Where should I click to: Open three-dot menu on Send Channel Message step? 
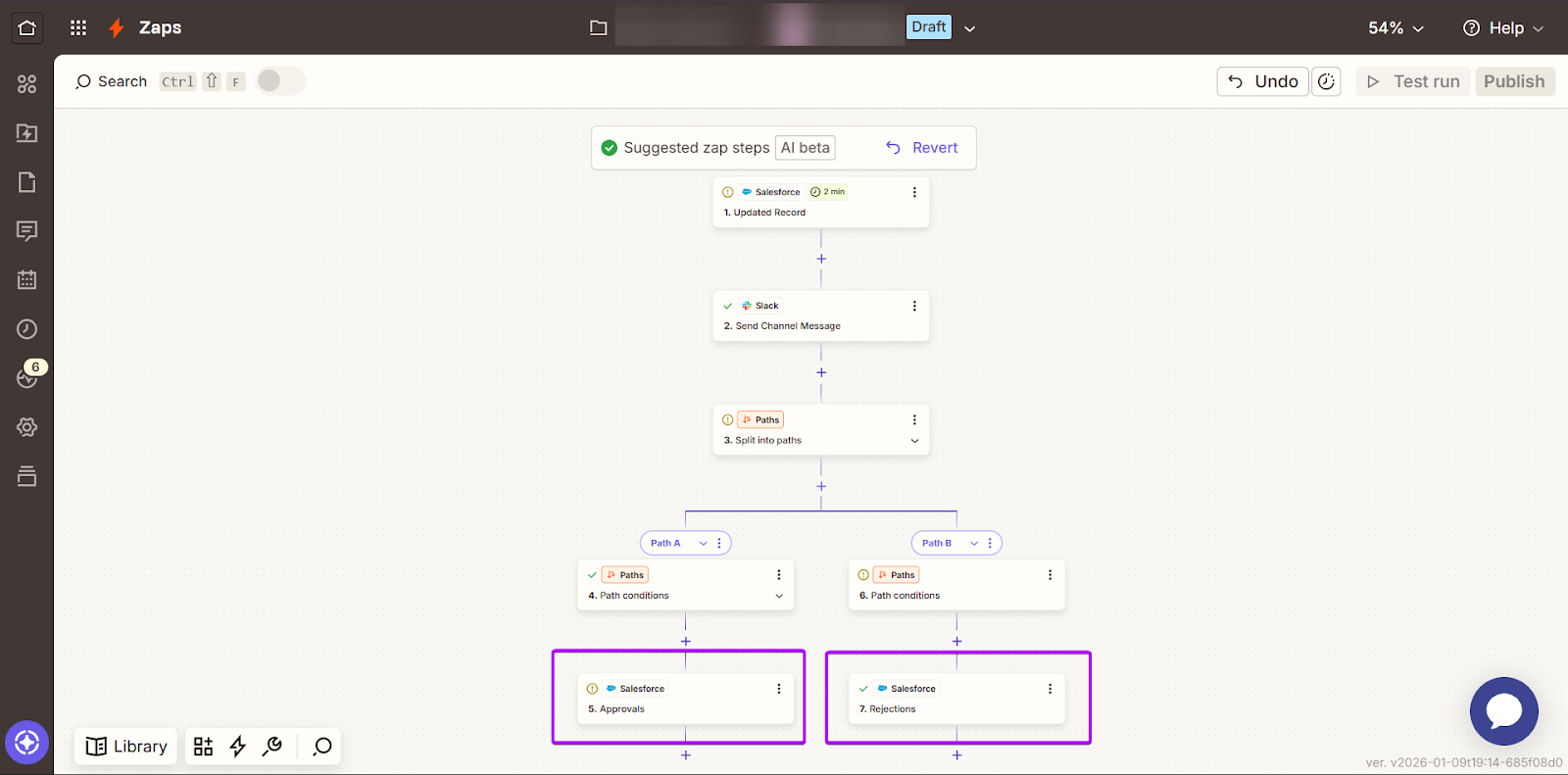point(914,306)
